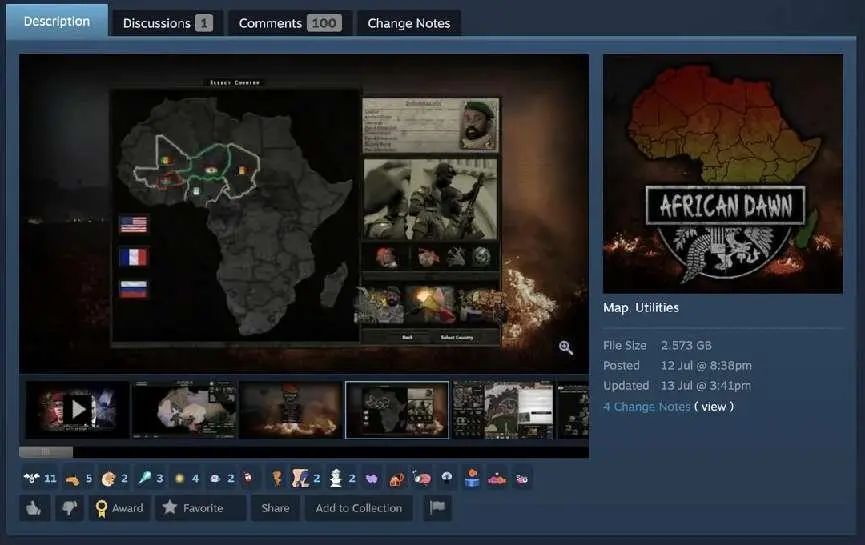The height and width of the screenshot is (545, 865).
Task: Switch to the Discussions tab
Action: [167, 23]
